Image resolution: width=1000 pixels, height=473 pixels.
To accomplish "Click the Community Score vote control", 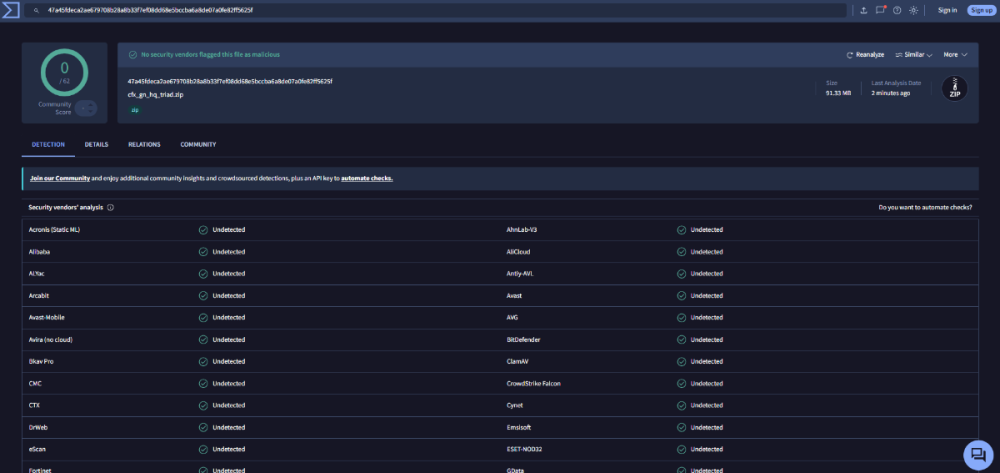I will point(85,108).
